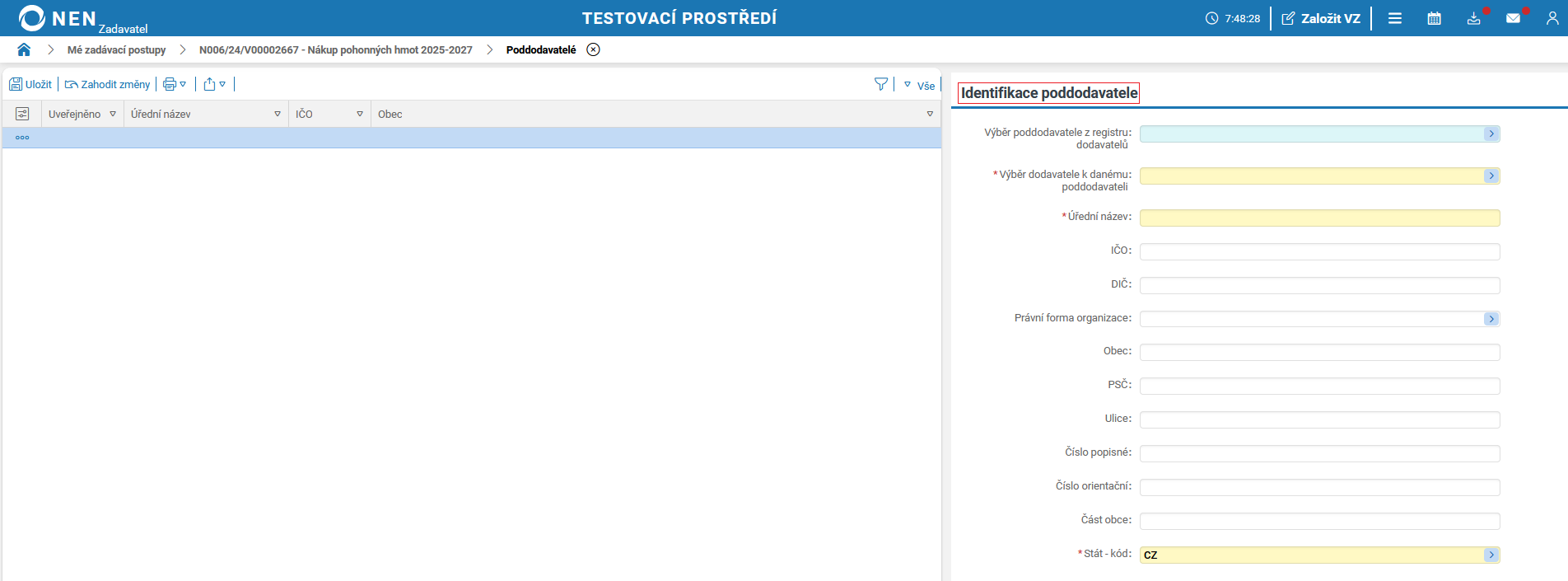Create new tender via Založit VZ

coord(1321,18)
